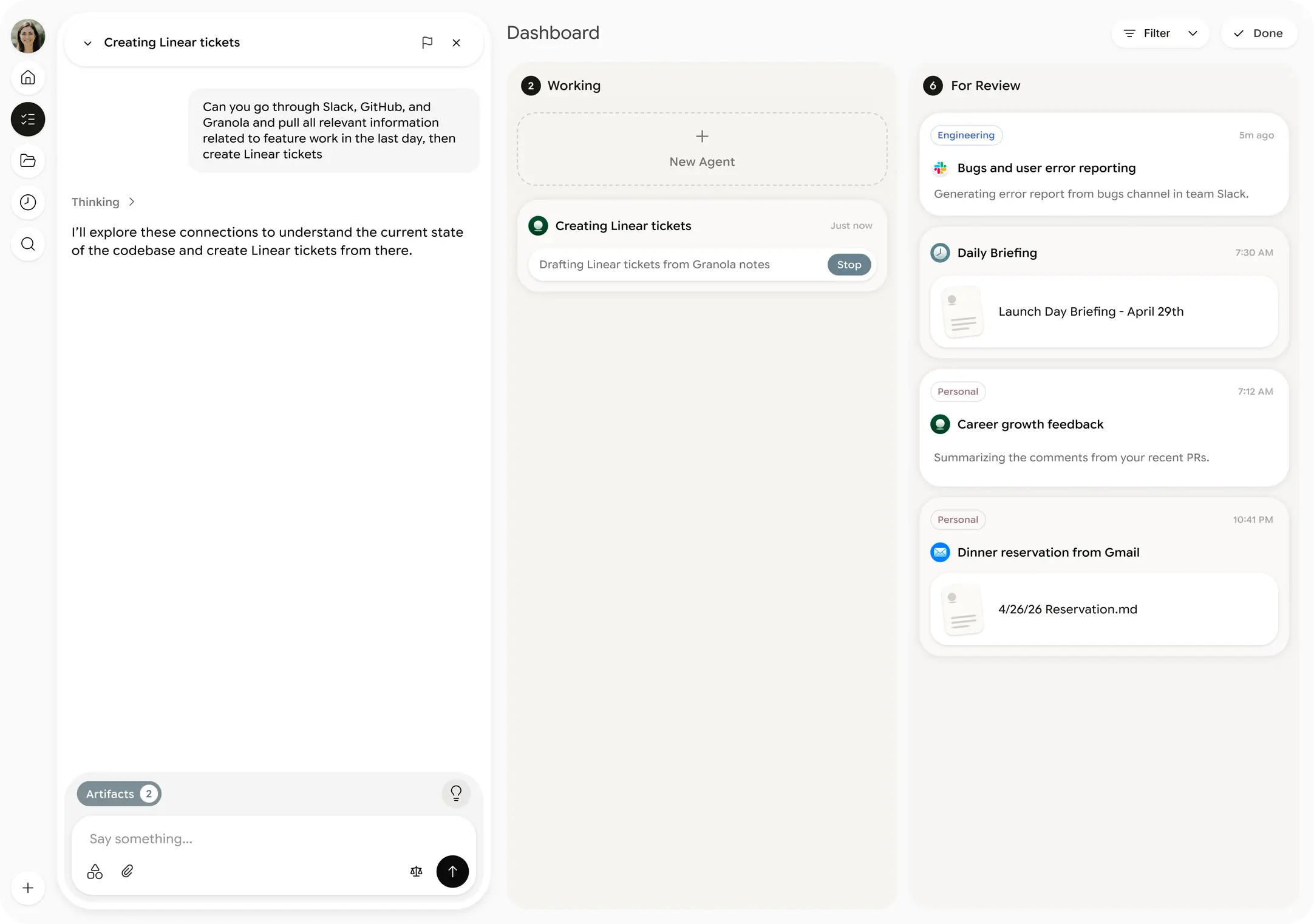Open the folder icon in sidebar

tap(28, 161)
